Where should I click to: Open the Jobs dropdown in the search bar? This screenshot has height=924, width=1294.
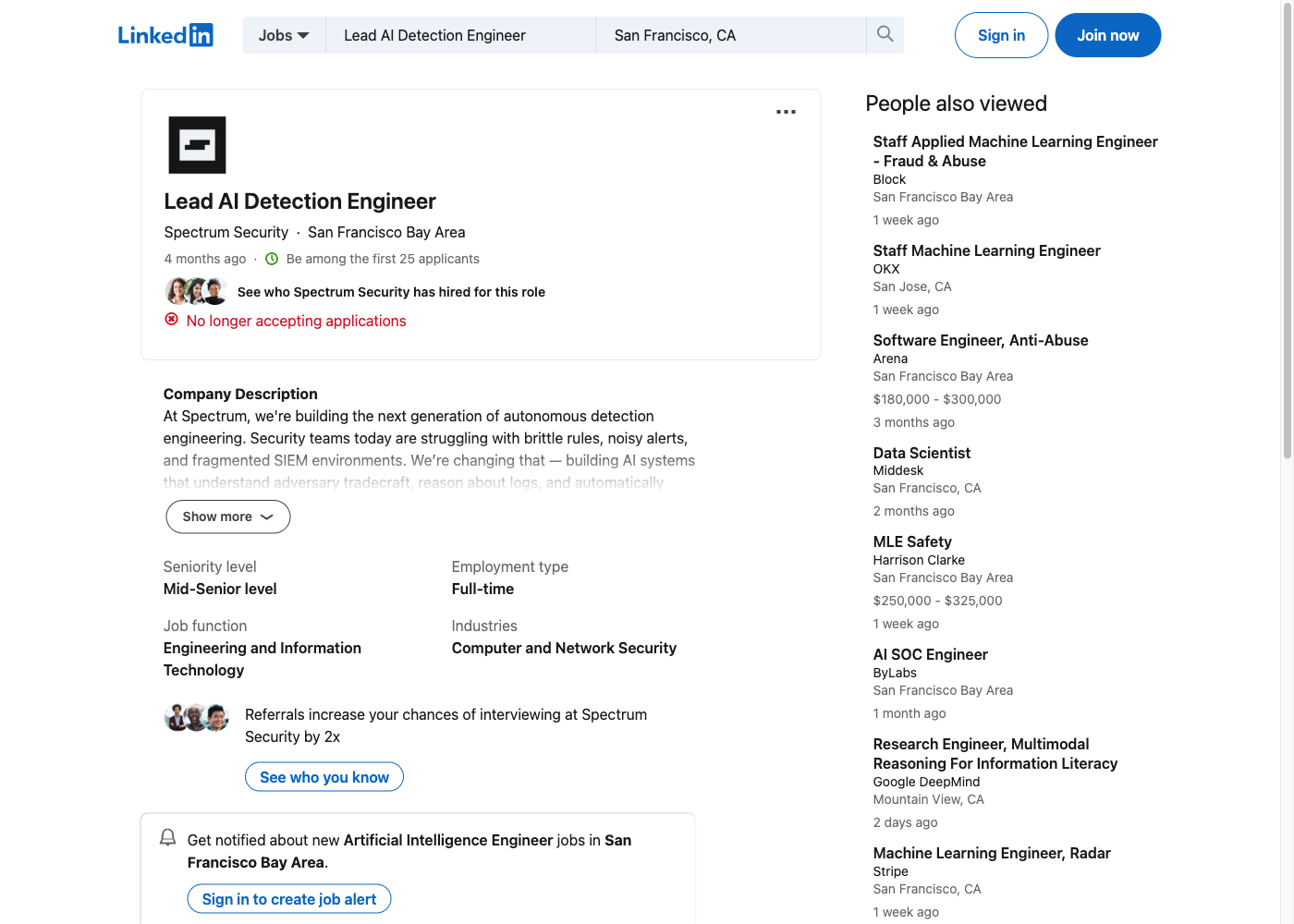284,35
